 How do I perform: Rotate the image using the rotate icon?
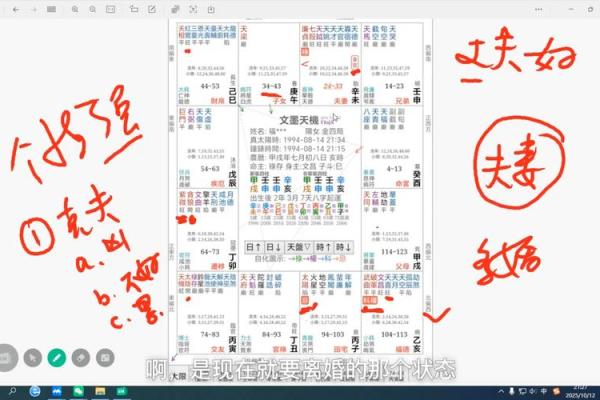coord(134,9)
